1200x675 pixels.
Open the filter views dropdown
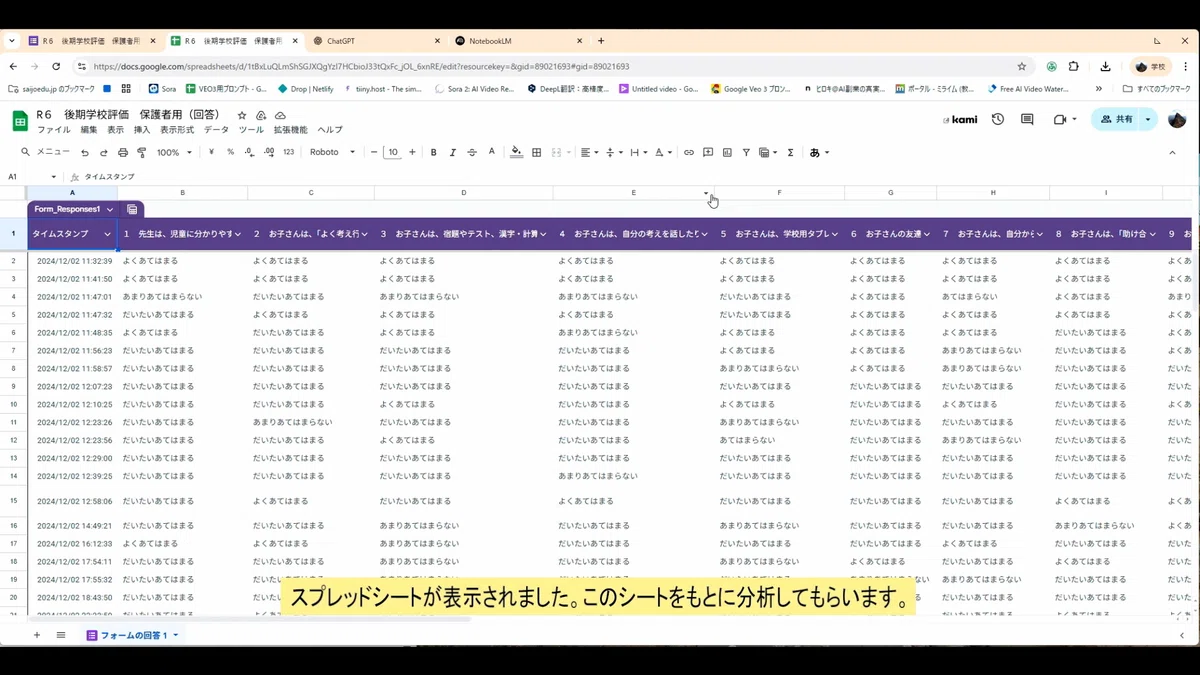(x=768, y=153)
